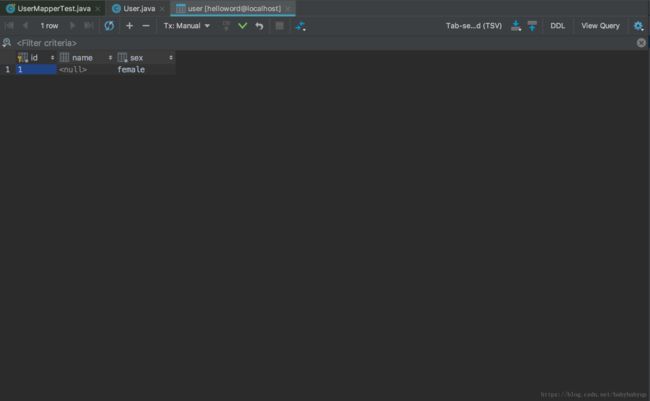The width and height of the screenshot is (650, 401).
Task: Click the gray stop square icon
Action: [x=280, y=26]
